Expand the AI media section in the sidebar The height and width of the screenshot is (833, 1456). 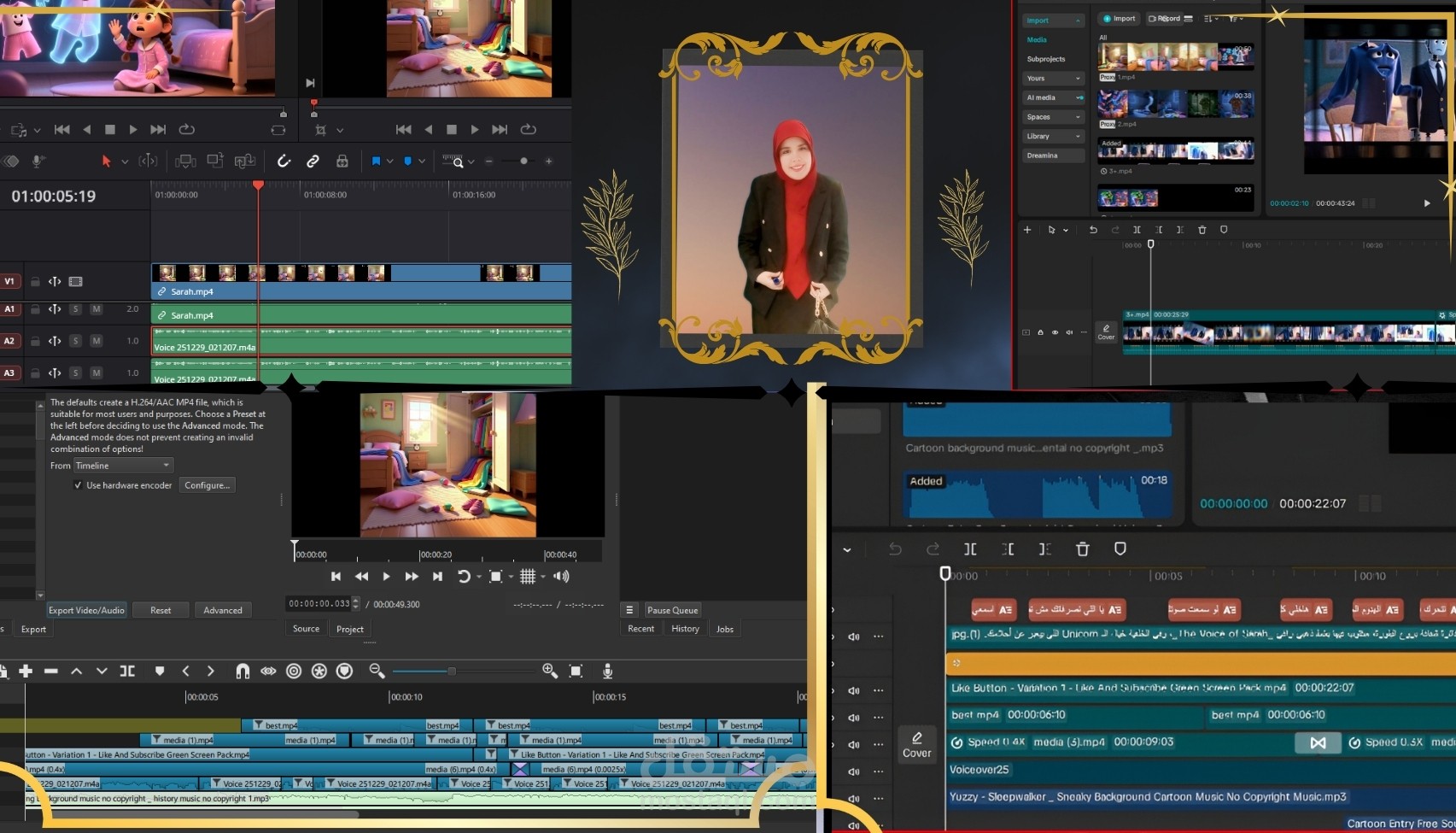(x=1052, y=97)
